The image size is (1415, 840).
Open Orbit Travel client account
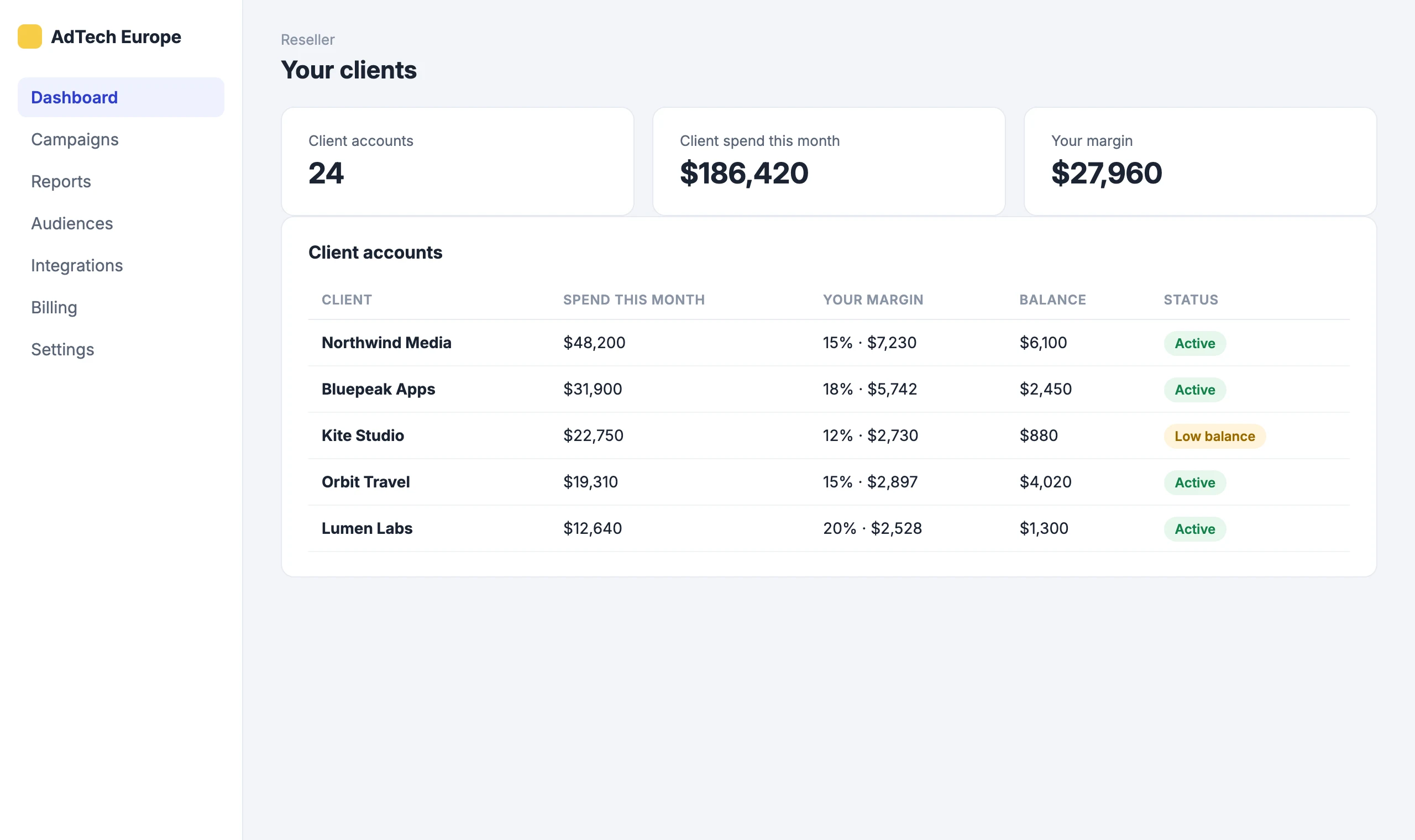366,482
